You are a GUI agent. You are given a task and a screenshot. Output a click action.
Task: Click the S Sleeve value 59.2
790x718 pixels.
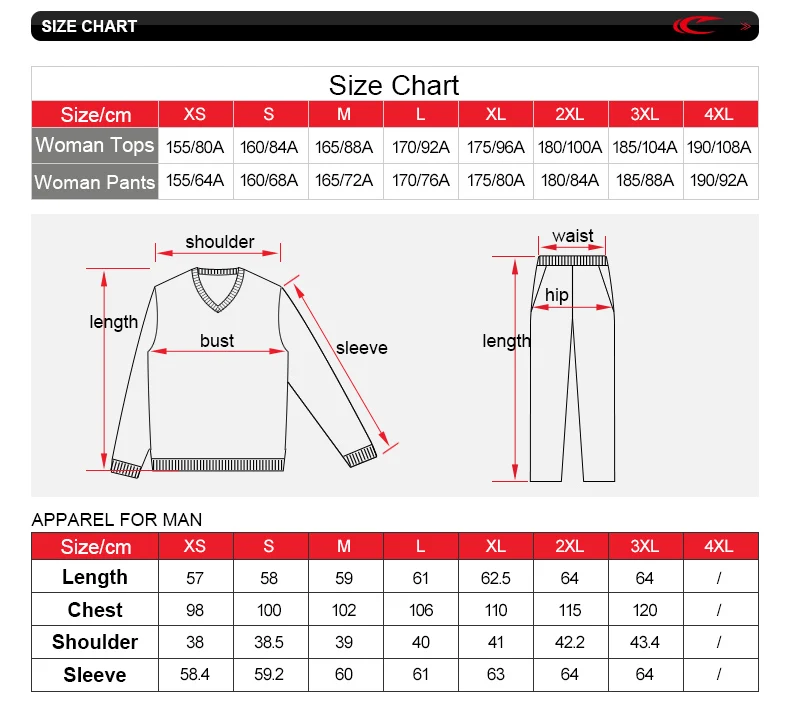pyautogui.click(x=269, y=675)
